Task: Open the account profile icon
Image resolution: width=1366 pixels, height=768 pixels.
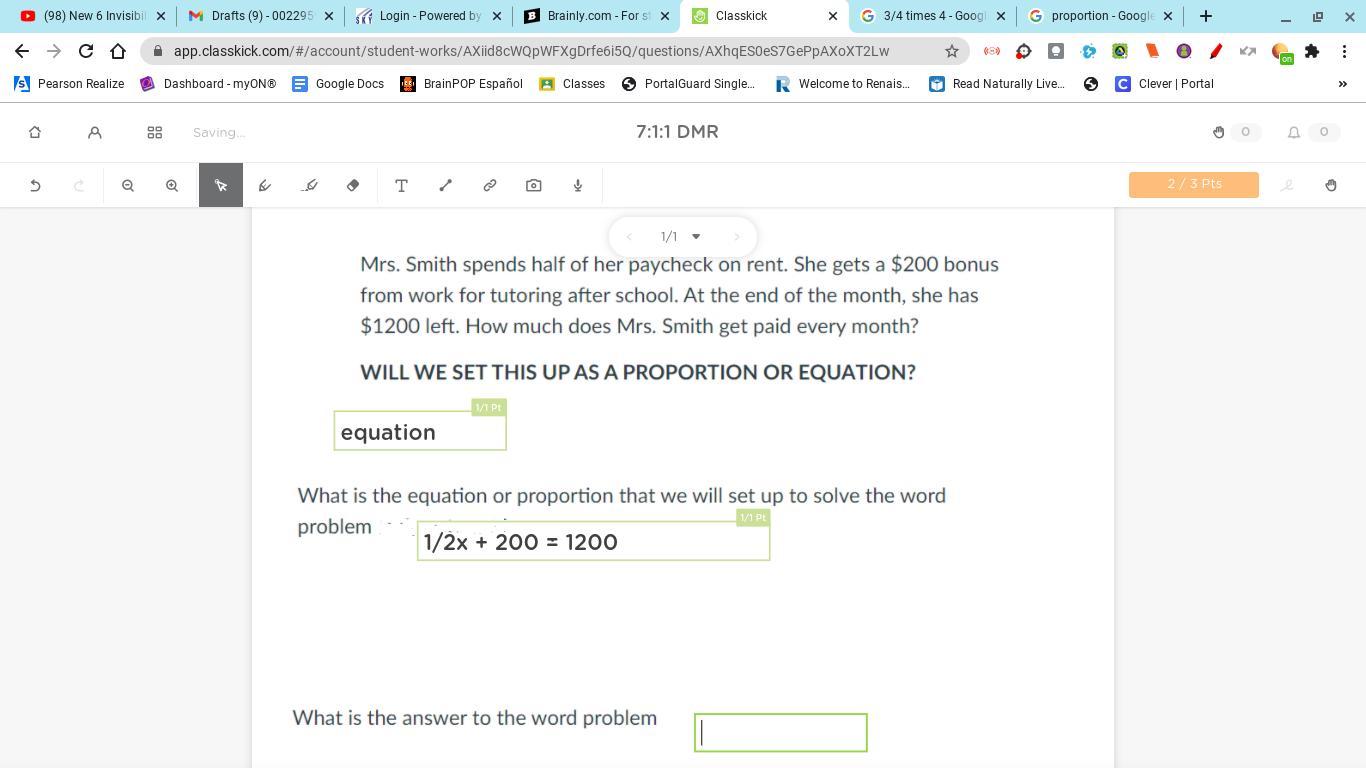Action: point(95,132)
